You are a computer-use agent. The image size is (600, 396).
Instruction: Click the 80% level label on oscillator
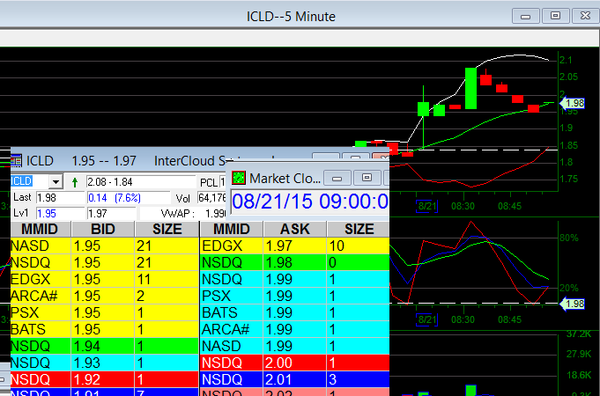click(x=569, y=238)
